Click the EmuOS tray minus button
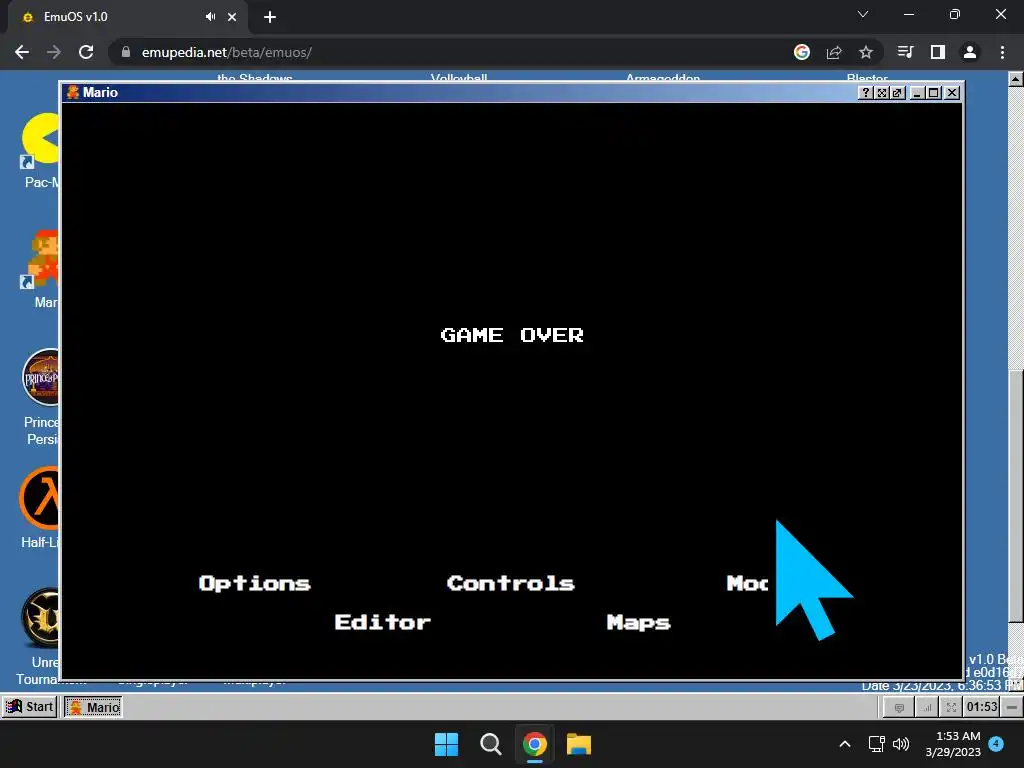Screen dimensions: 1024x768 pyautogui.click(x=1012, y=707)
